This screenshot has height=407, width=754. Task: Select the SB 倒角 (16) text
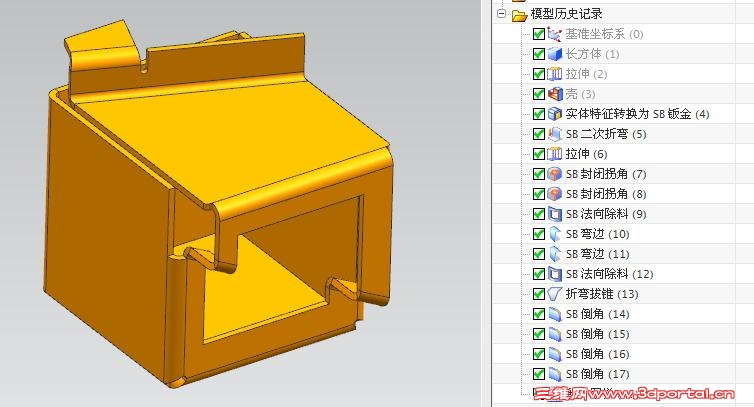(597, 354)
